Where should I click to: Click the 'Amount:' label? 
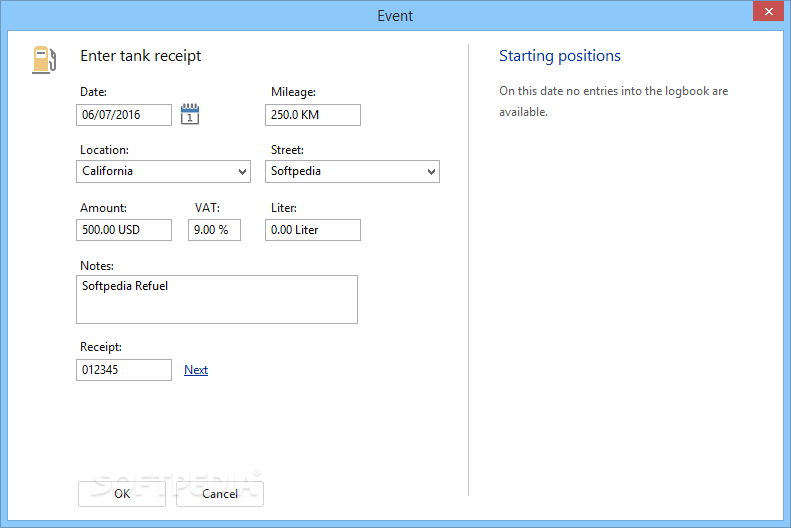tap(103, 208)
